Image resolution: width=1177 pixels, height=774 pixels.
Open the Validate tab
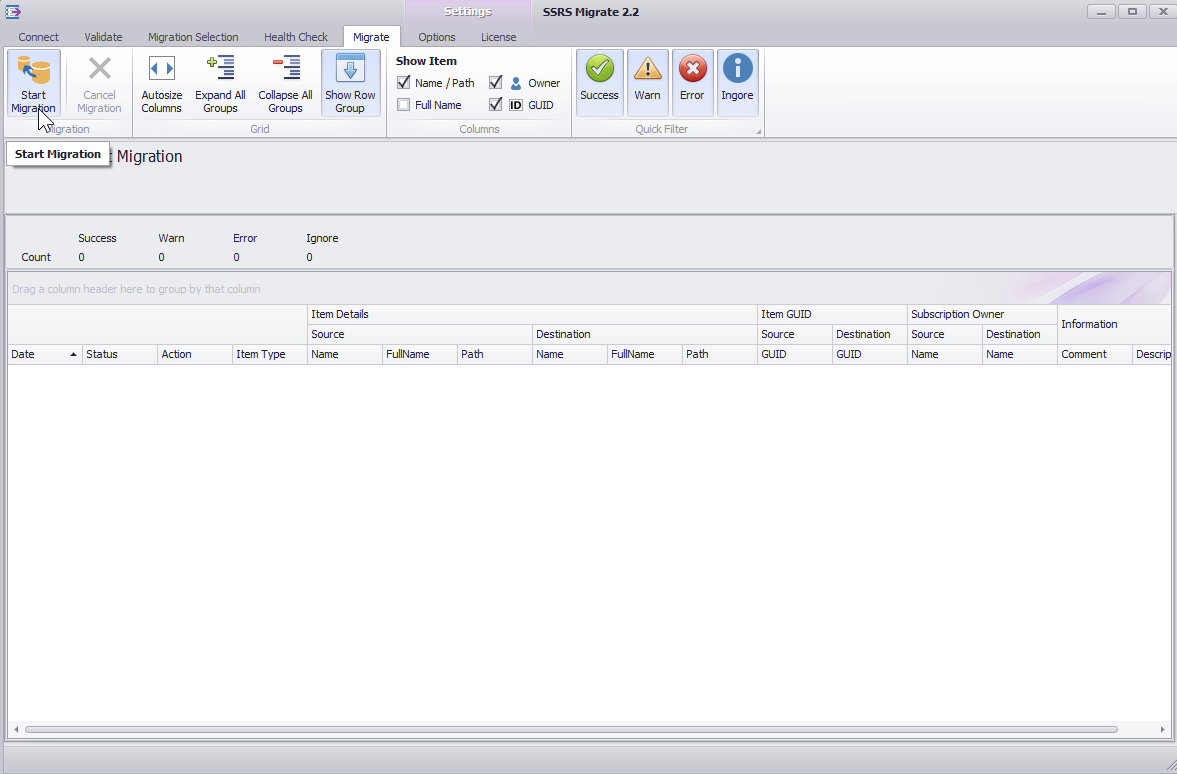(103, 37)
